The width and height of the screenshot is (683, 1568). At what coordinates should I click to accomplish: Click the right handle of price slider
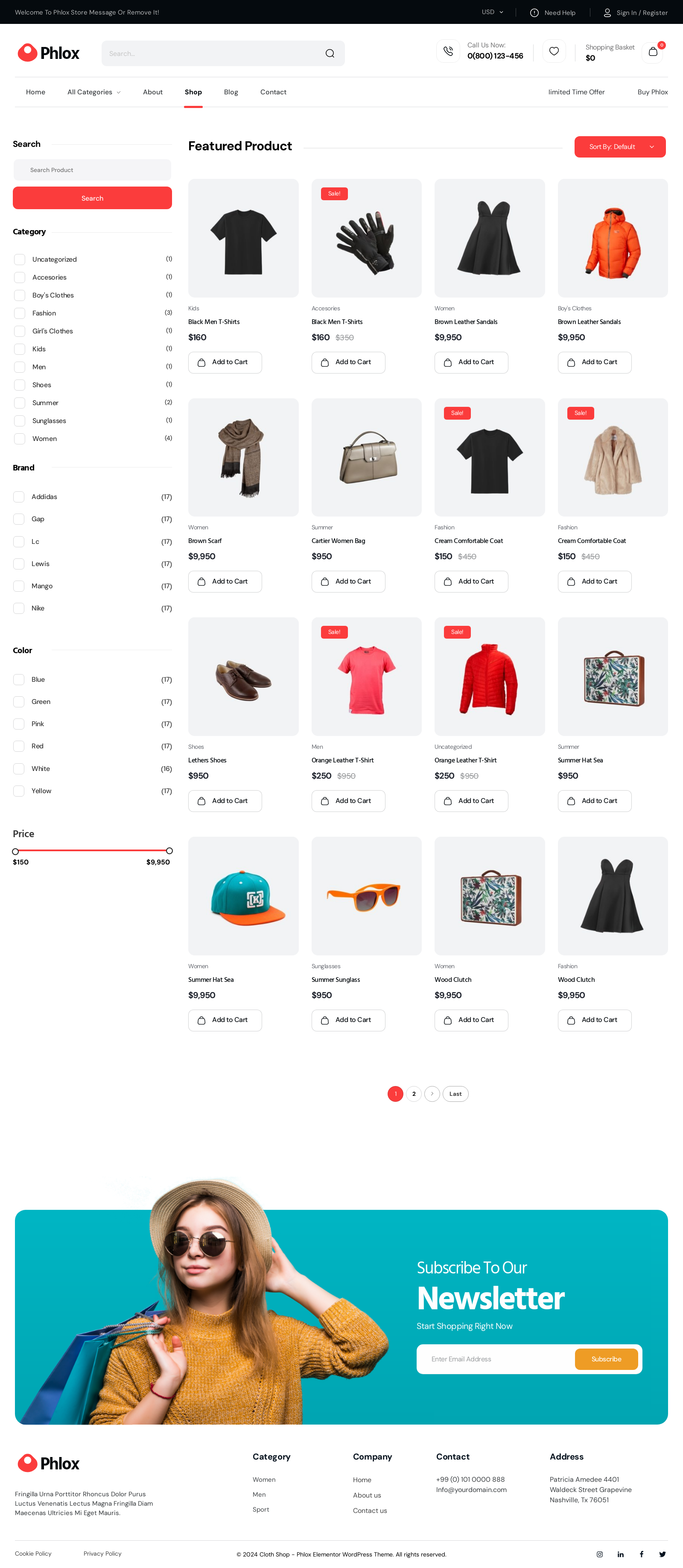point(169,851)
